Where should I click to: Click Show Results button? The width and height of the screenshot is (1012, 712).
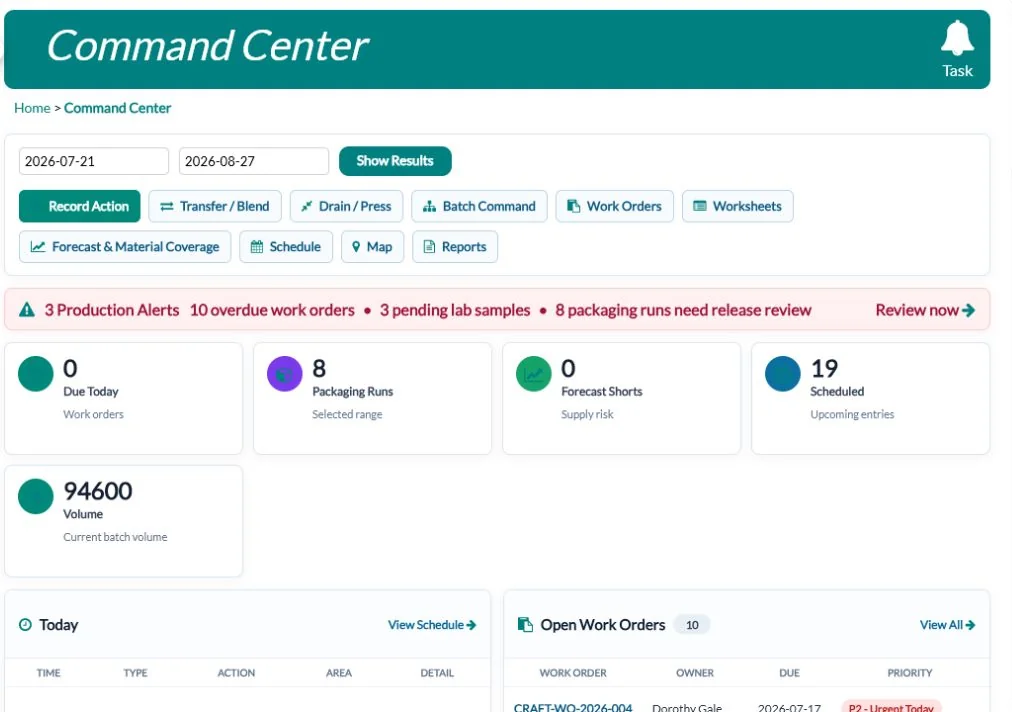click(395, 161)
